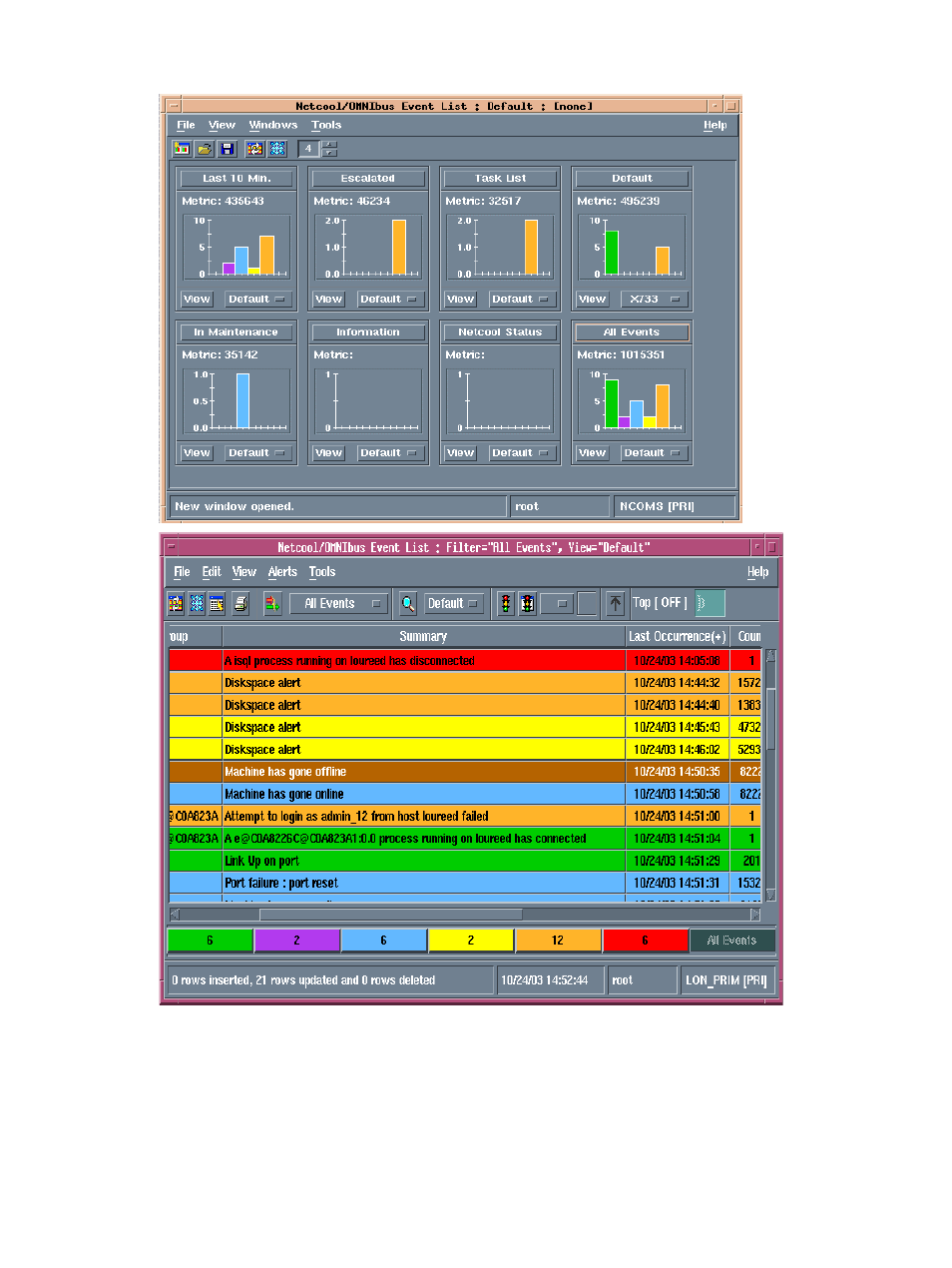Screen dimensions: 952x1268
Task: Increase the column count stepper up arrow
Action: coord(330,144)
